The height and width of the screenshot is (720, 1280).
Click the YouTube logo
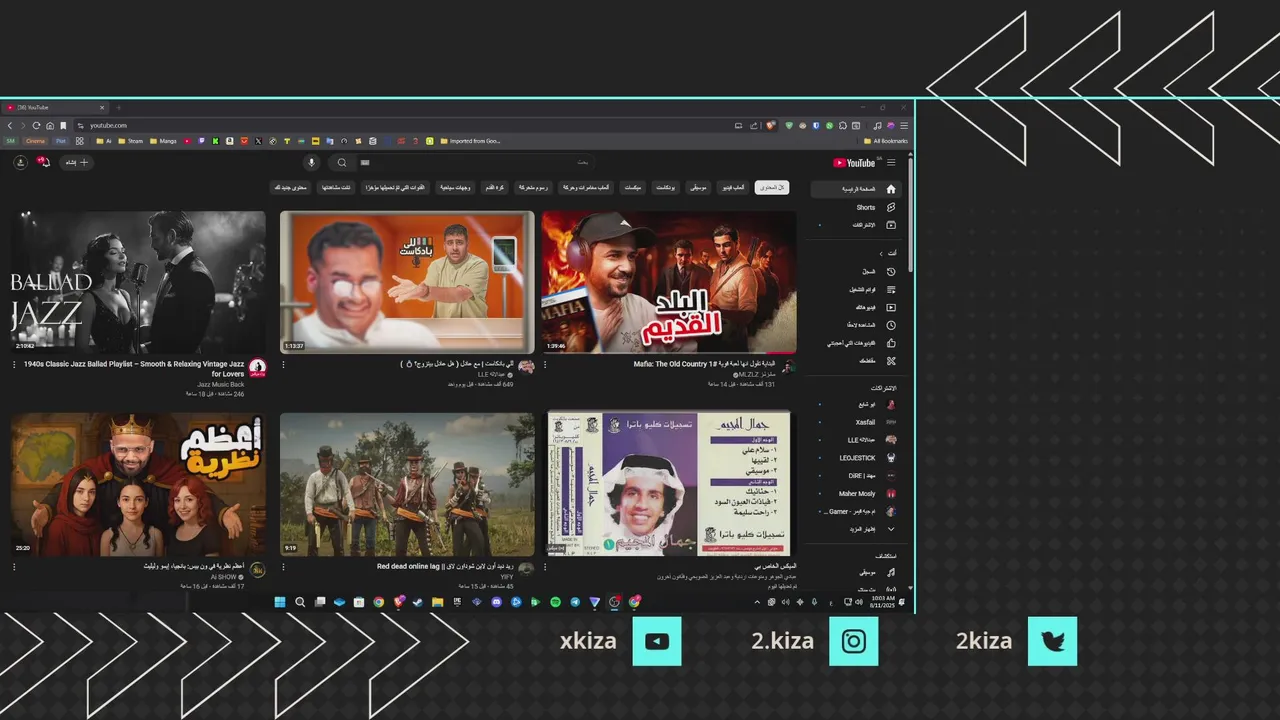[x=854, y=163]
